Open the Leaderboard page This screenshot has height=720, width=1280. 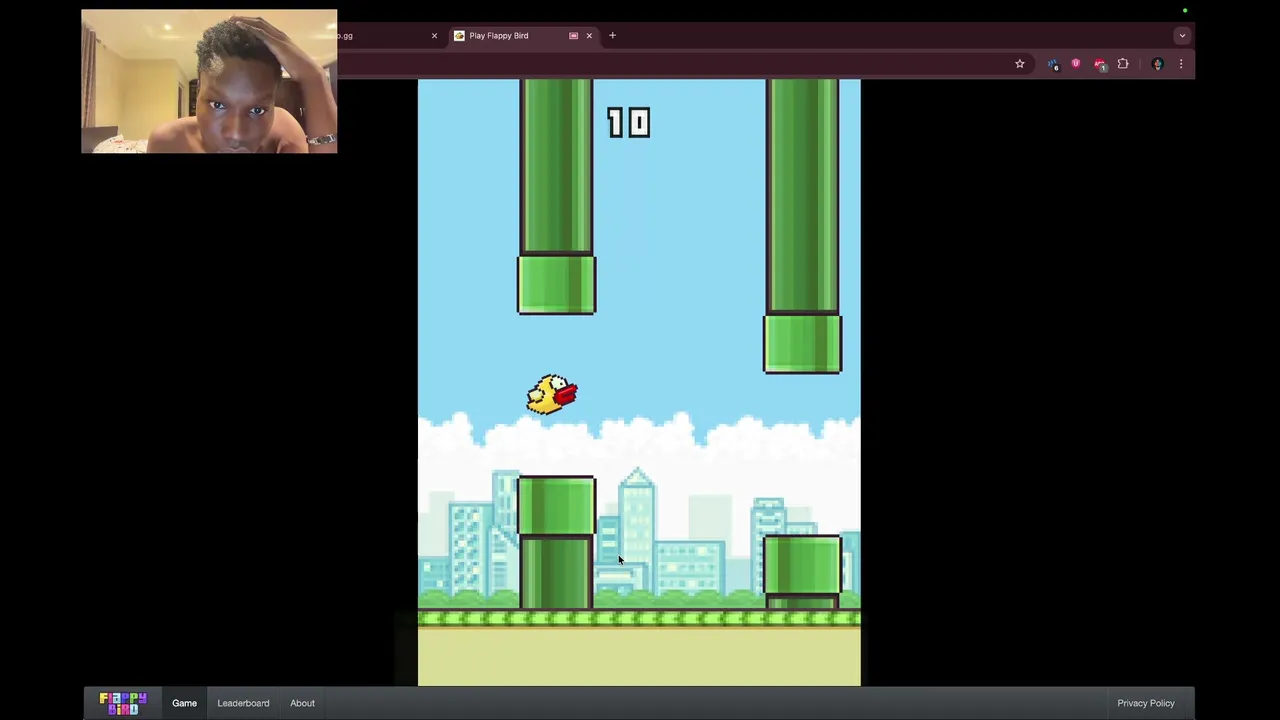(x=243, y=703)
